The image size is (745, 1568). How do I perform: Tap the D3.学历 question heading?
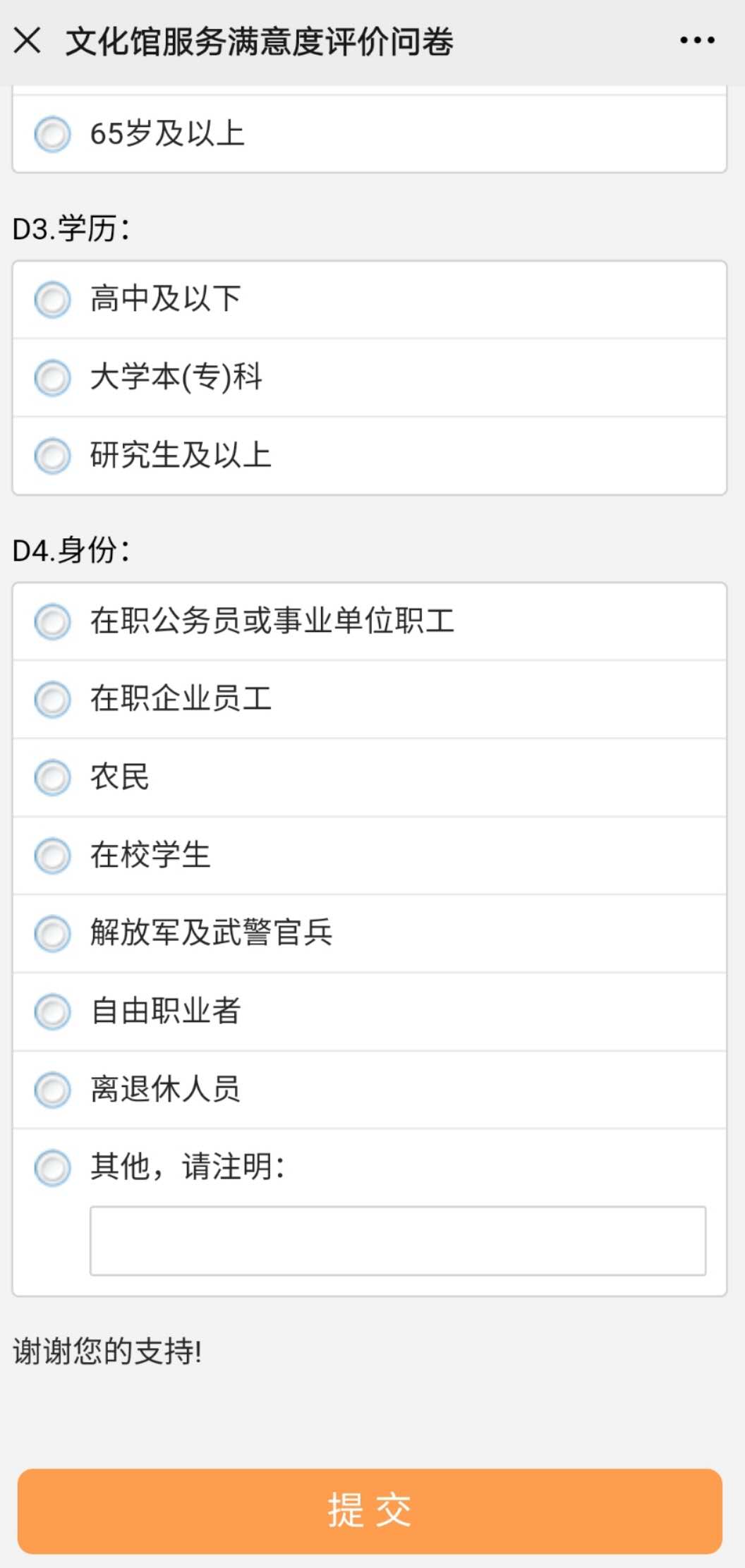(71, 229)
